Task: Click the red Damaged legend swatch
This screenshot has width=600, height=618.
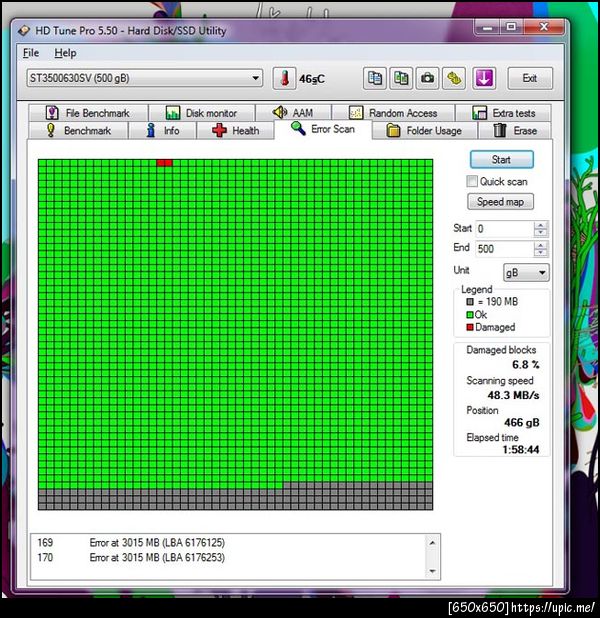Action: click(x=470, y=327)
